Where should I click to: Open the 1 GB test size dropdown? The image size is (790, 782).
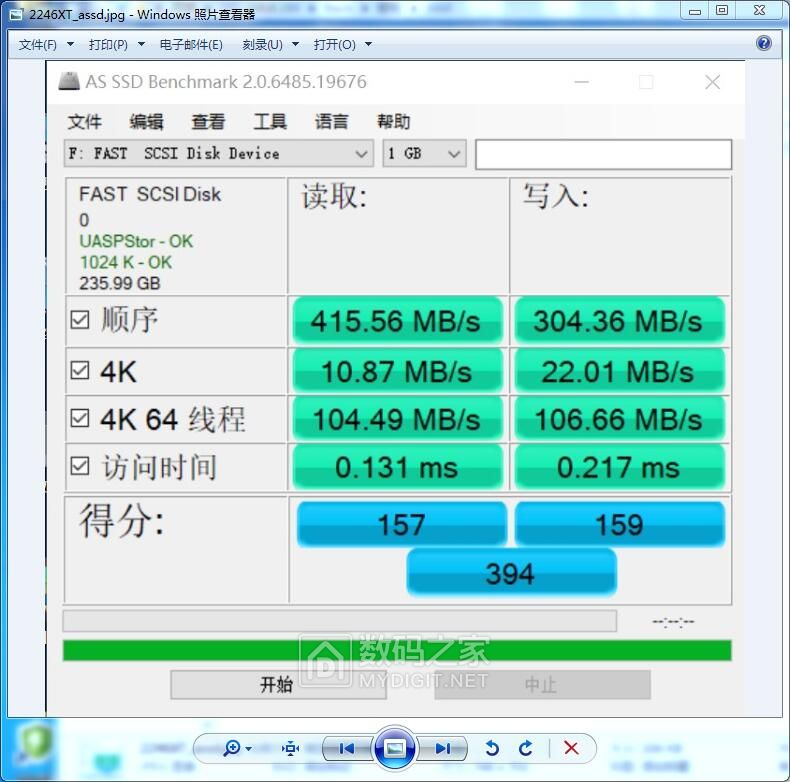424,153
